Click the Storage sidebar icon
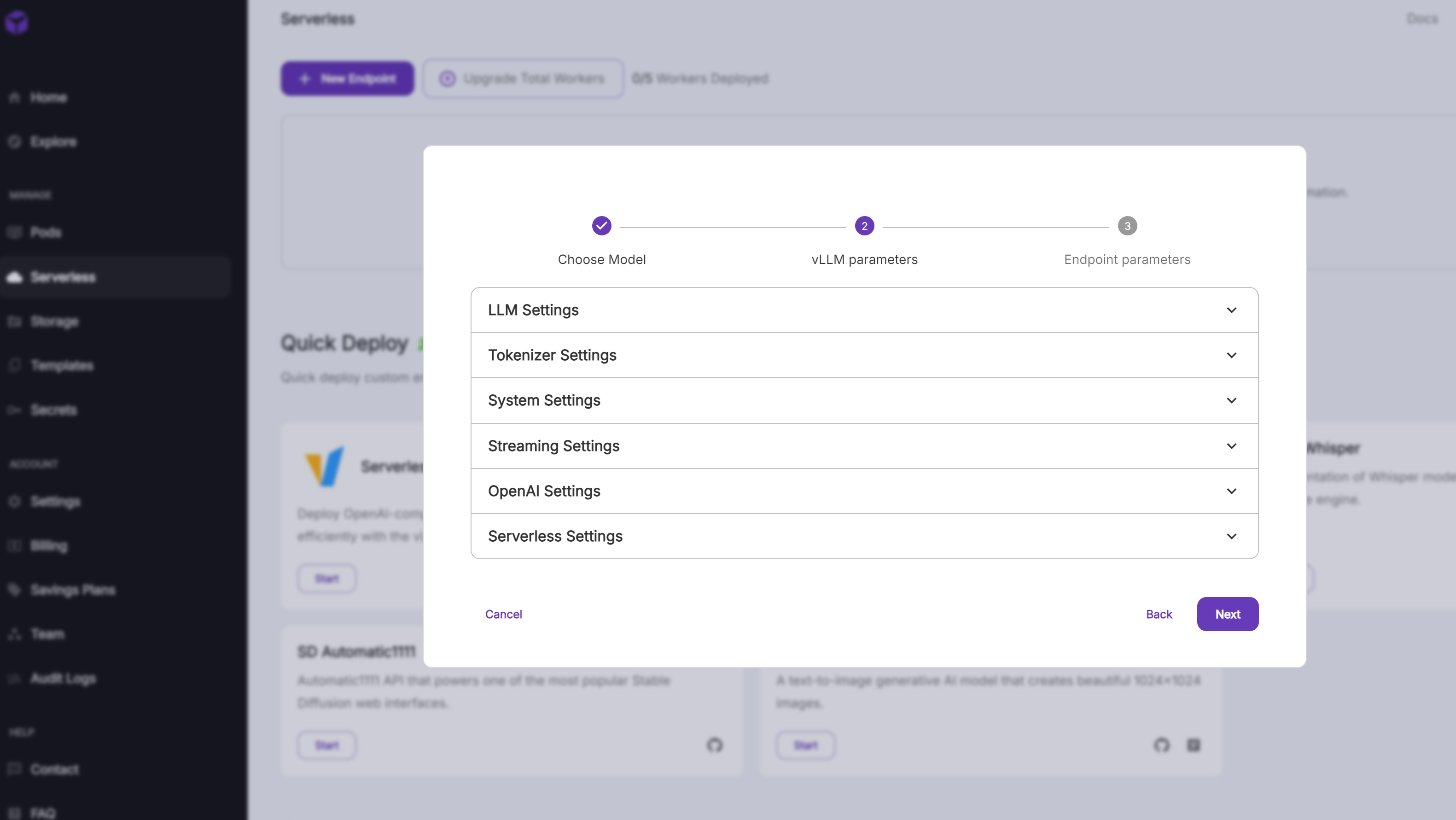Image resolution: width=1456 pixels, height=820 pixels. click(15, 321)
